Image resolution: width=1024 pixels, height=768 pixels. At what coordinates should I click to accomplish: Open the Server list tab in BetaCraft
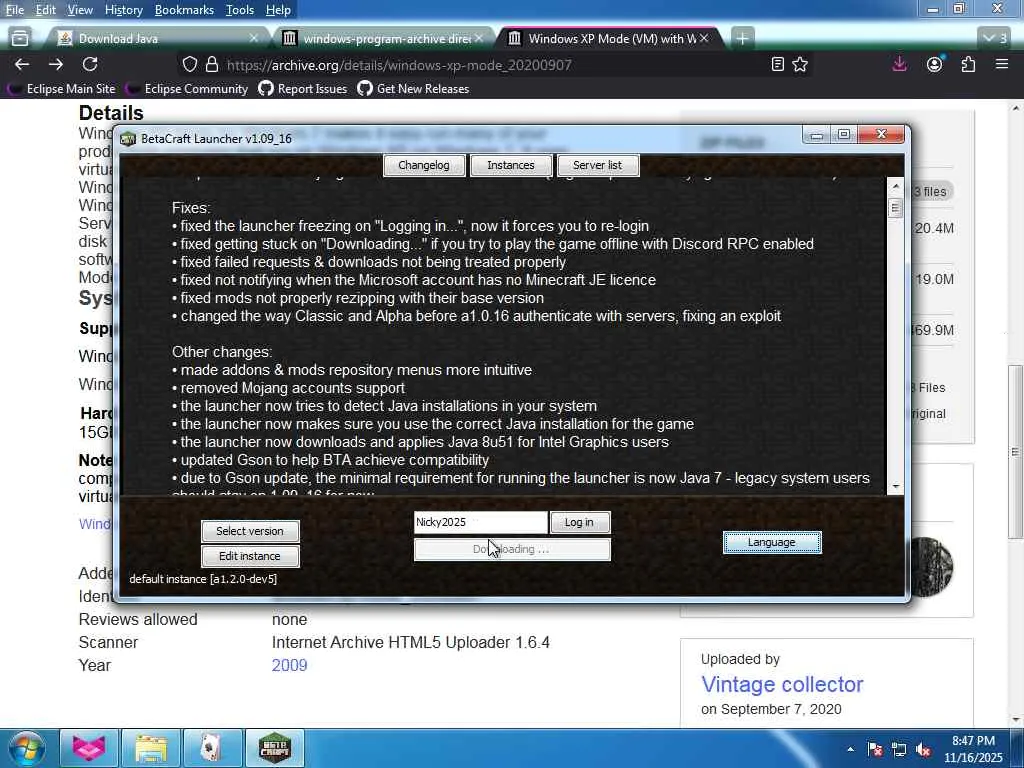pyautogui.click(x=598, y=165)
